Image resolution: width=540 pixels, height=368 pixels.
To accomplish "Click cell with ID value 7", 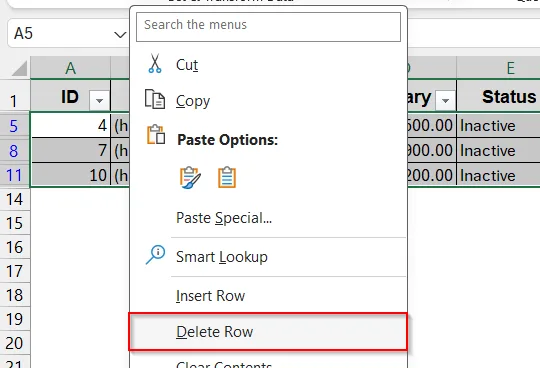I will pos(71,150).
